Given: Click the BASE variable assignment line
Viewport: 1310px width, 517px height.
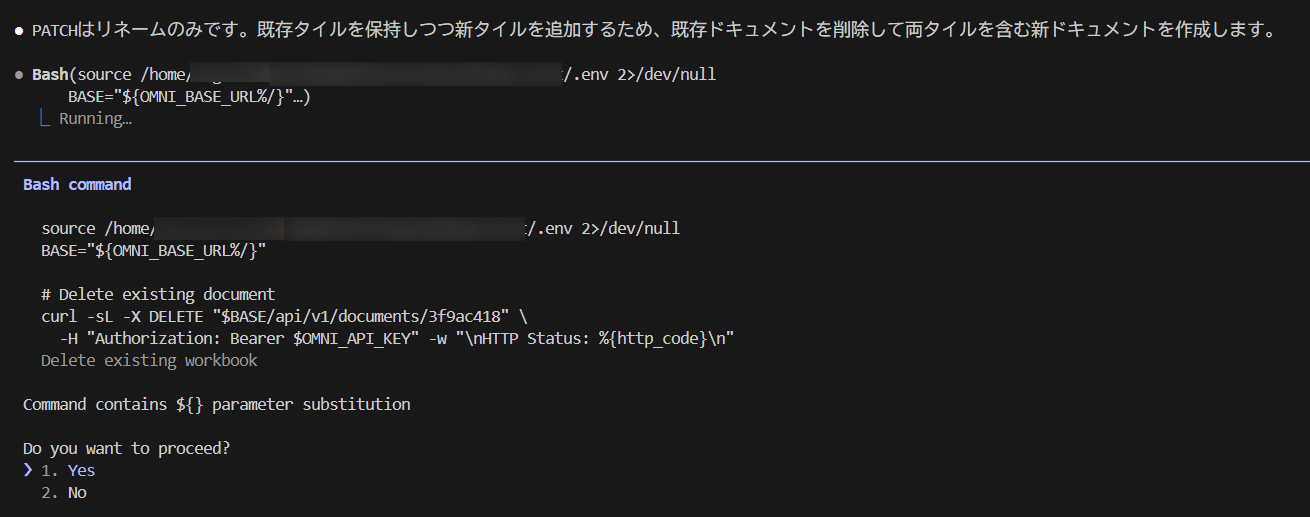Looking at the screenshot, I should point(154,250).
